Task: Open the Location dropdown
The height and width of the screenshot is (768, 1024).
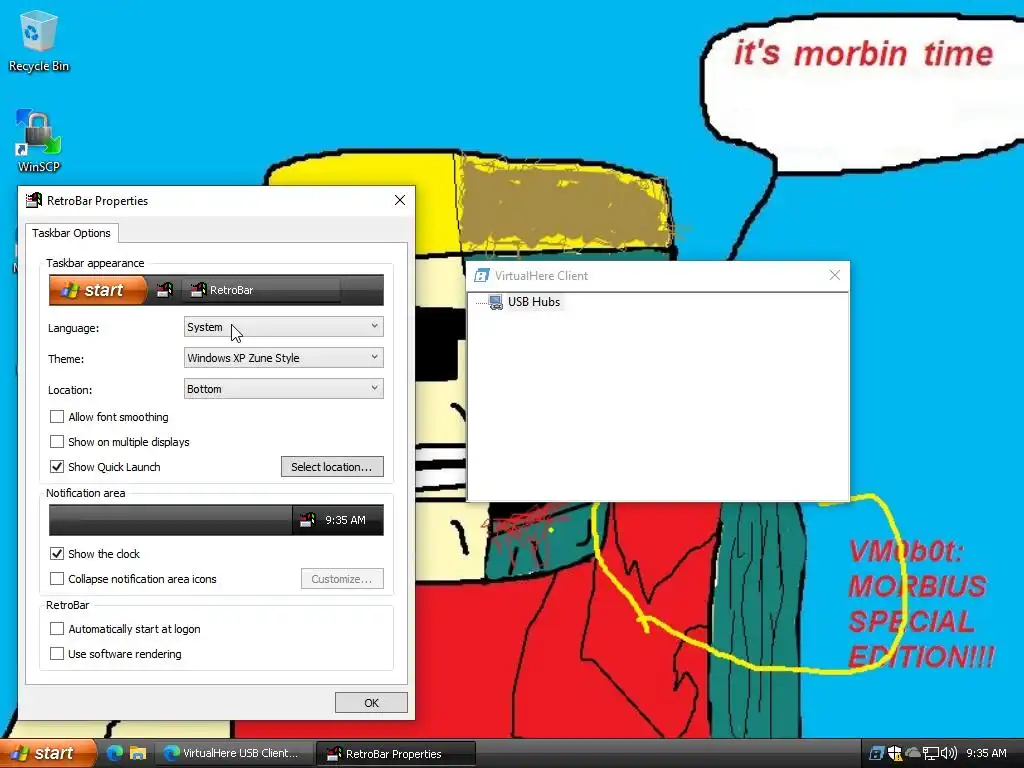Action: (283, 389)
